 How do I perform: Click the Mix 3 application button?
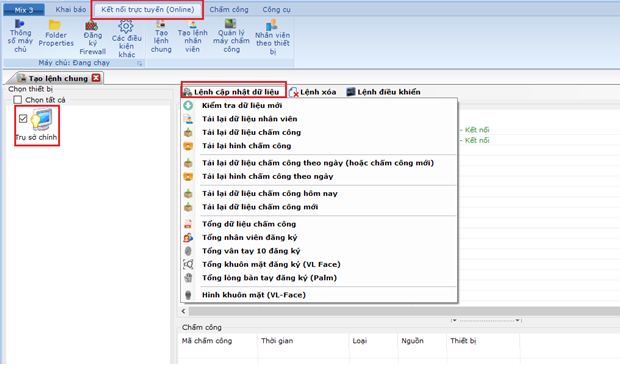click(x=24, y=10)
